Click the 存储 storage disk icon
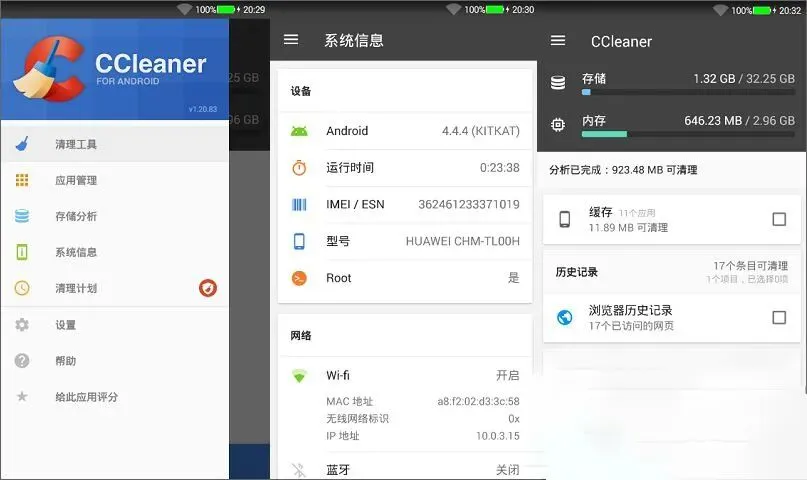Viewport: 807px width, 480px height. coord(558,82)
